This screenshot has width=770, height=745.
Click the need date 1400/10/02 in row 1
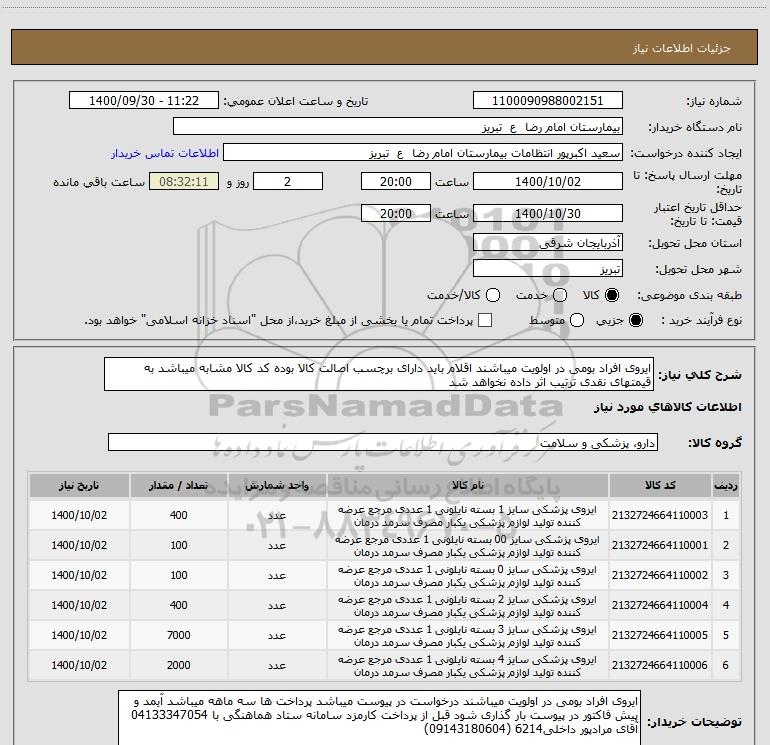point(79,515)
